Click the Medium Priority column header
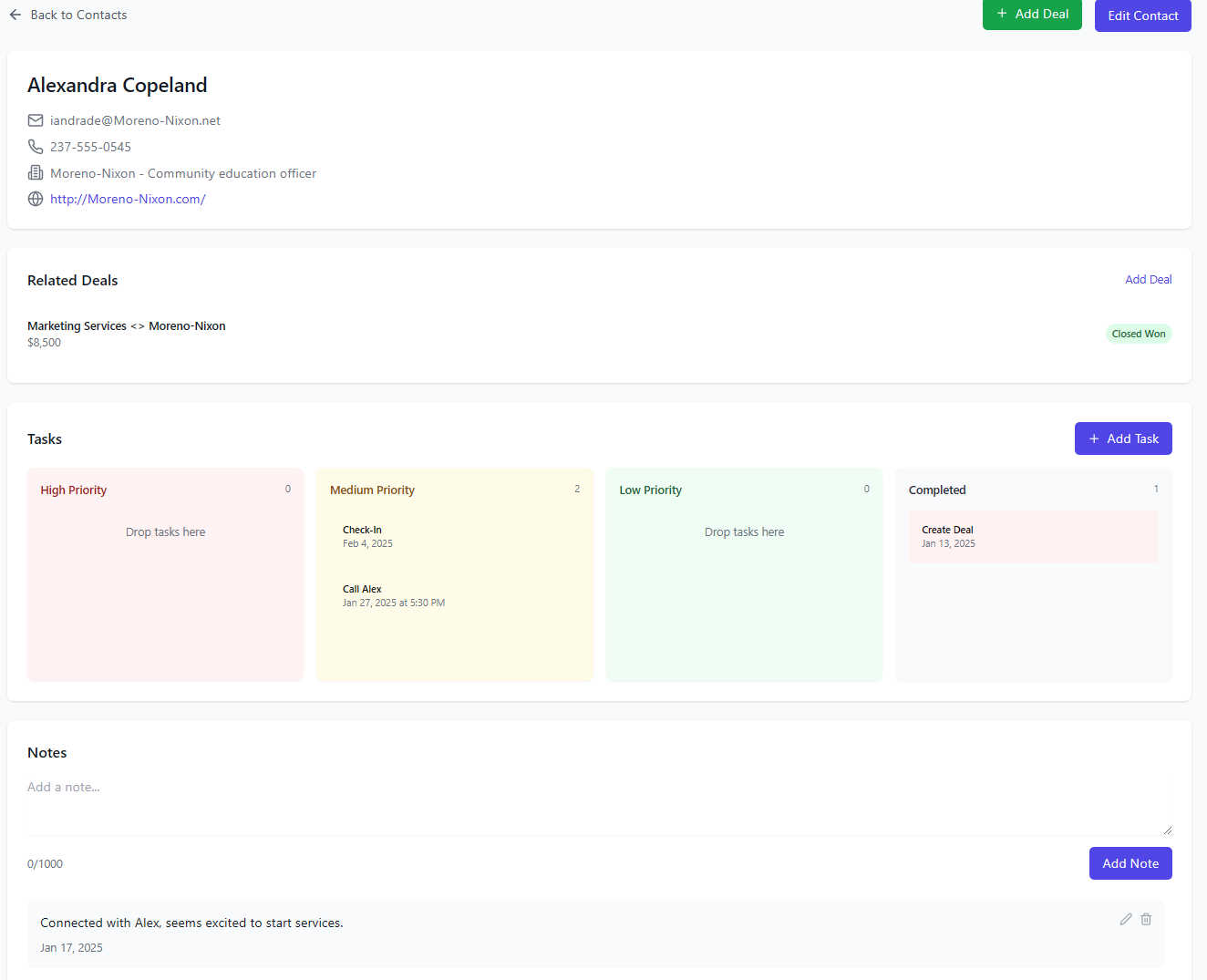 tap(372, 490)
